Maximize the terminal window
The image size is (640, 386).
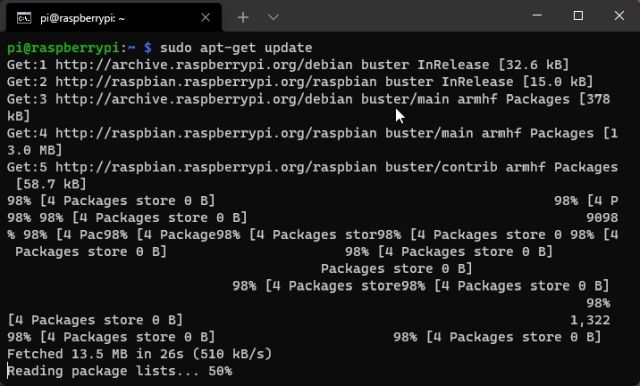click(578, 16)
